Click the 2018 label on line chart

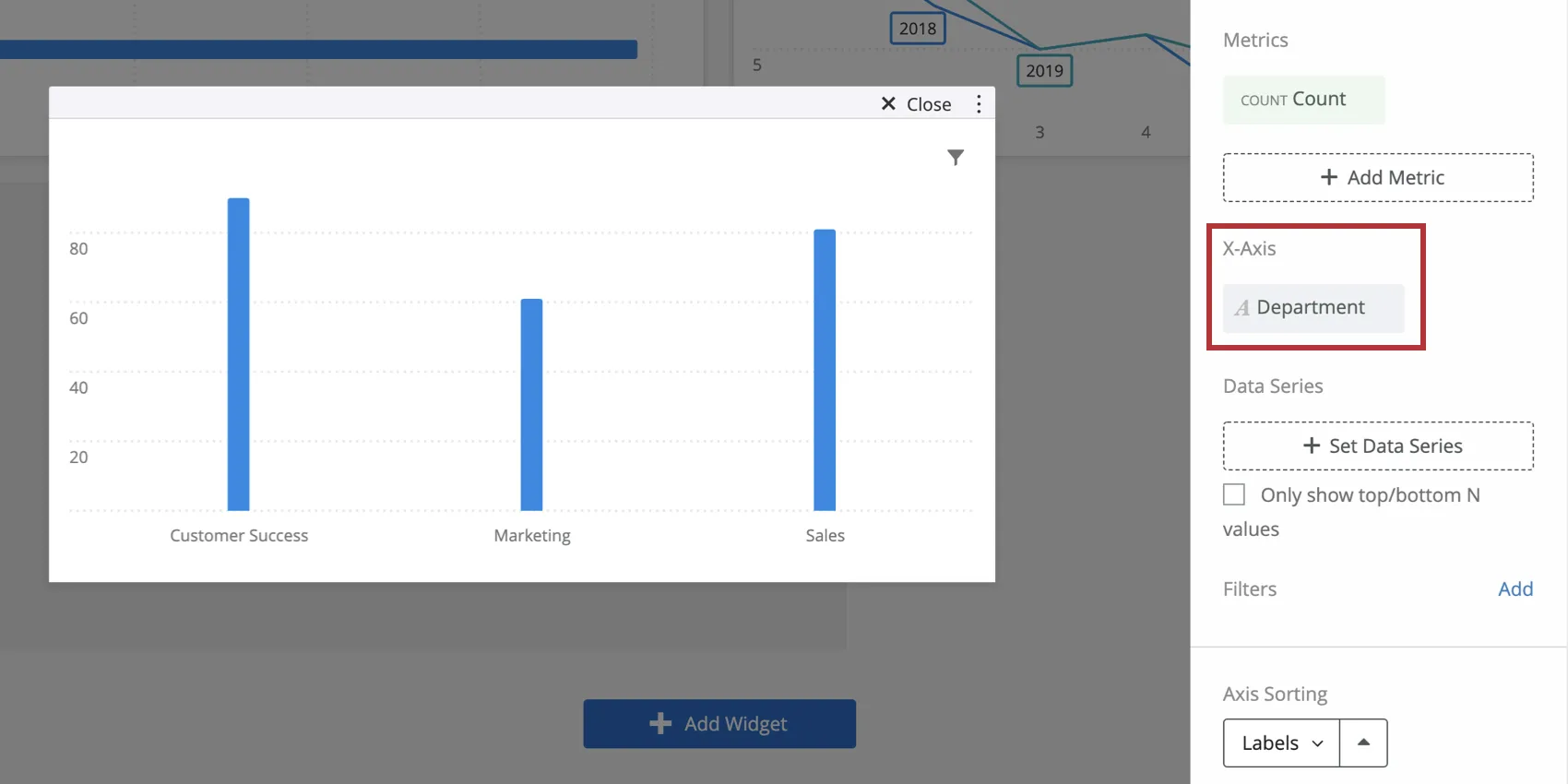[918, 29]
